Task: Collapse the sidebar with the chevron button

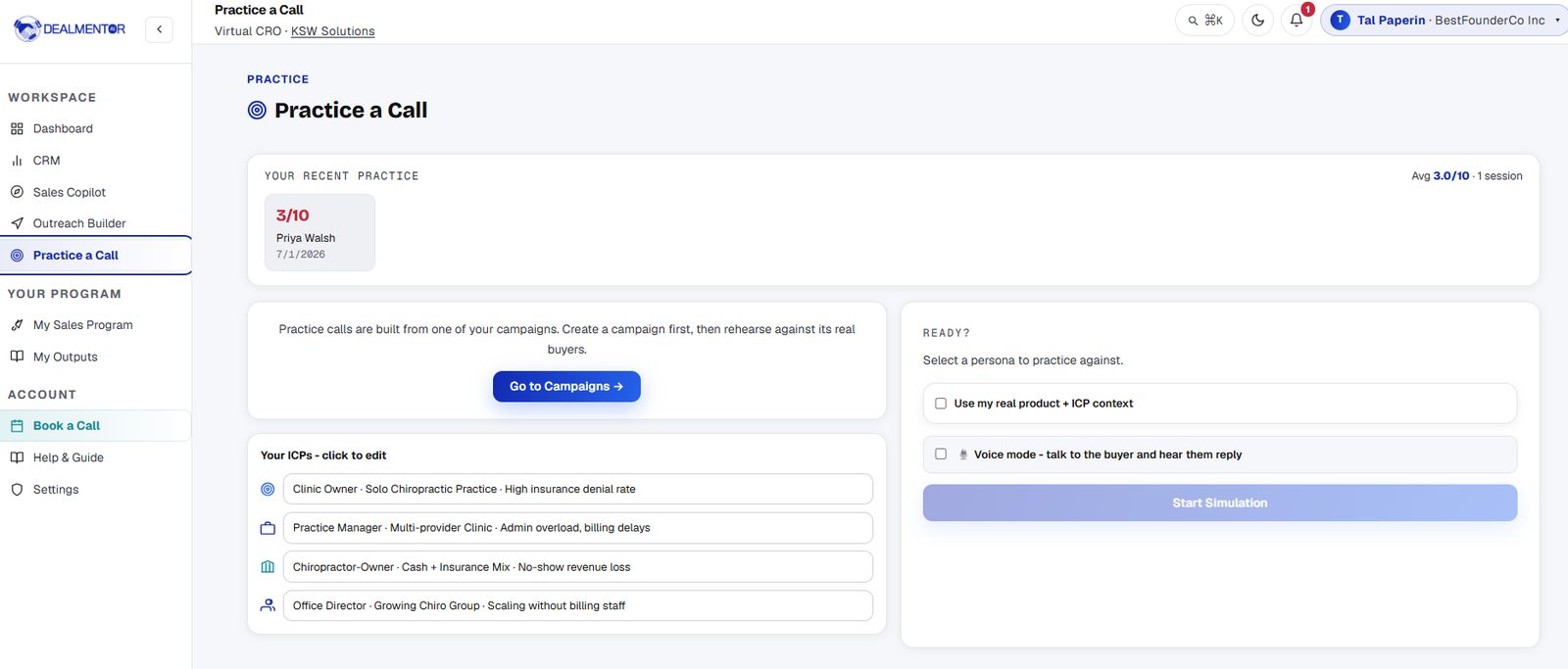Action: [159, 29]
